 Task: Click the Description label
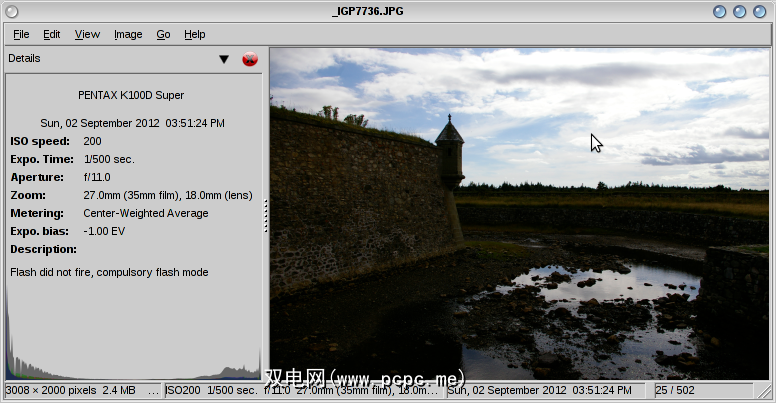[x=44, y=249]
